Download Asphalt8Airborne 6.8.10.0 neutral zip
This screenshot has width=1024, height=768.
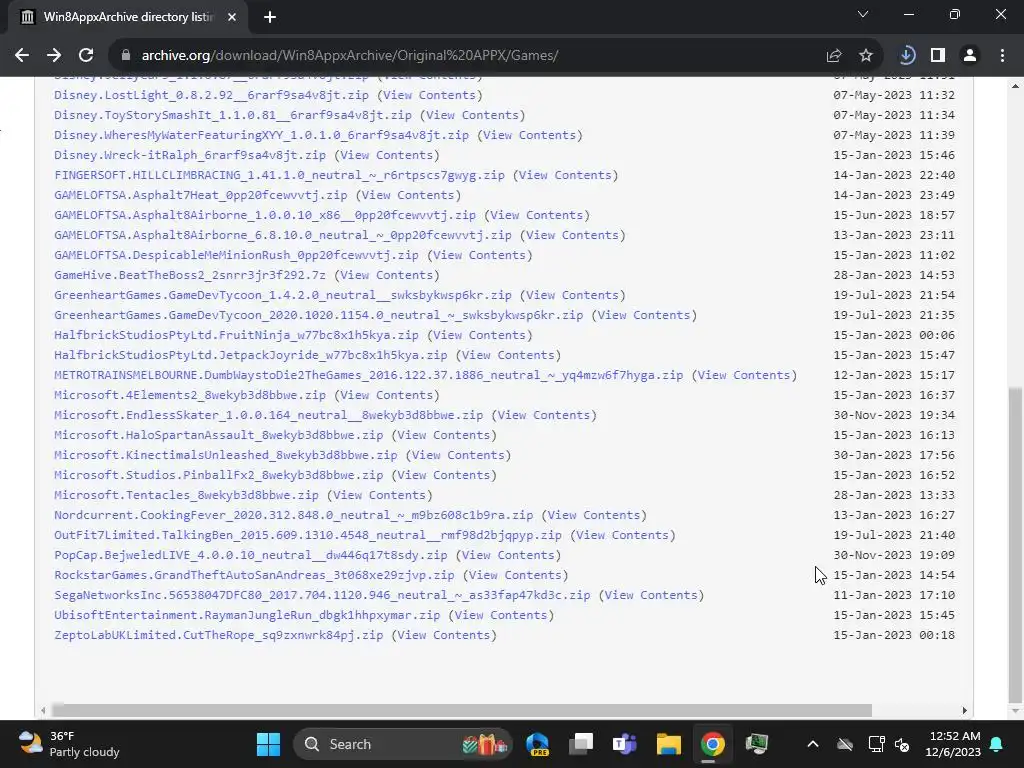(x=283, y=235)
